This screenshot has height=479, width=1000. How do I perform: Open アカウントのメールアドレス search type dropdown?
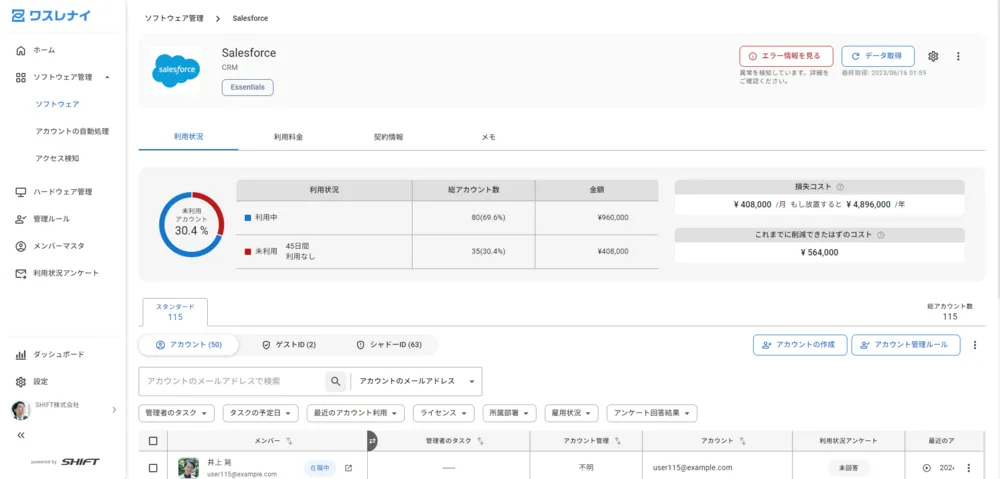(x=416, y=381)
